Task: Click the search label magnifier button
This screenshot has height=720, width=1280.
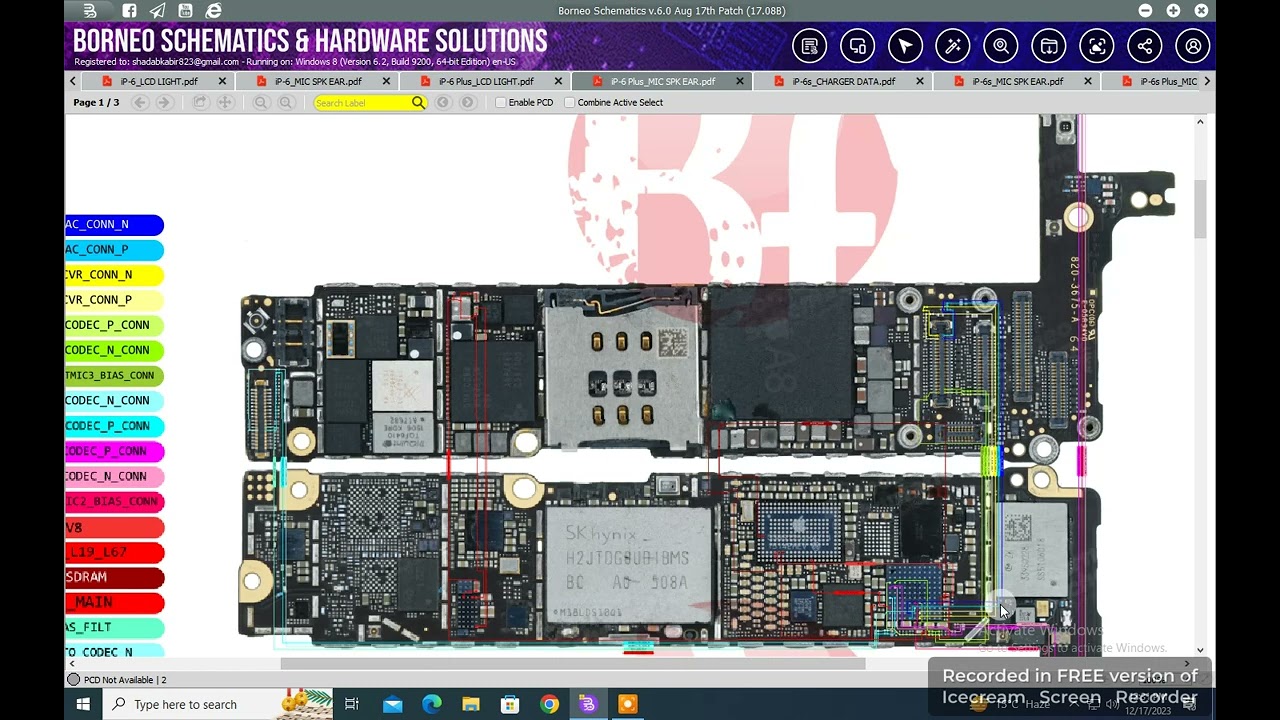Action: 418,102
